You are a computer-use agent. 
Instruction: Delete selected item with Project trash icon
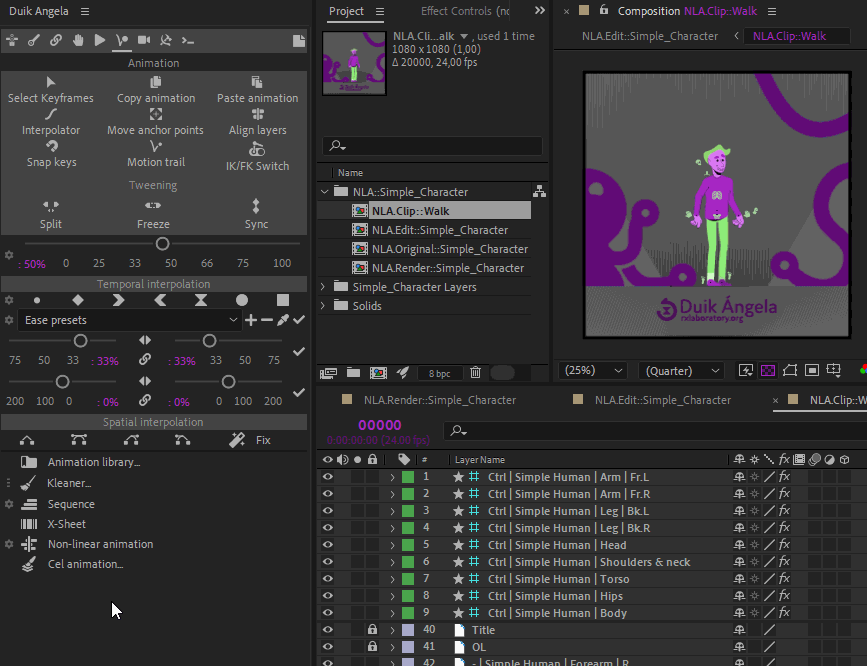coord(475,373)
